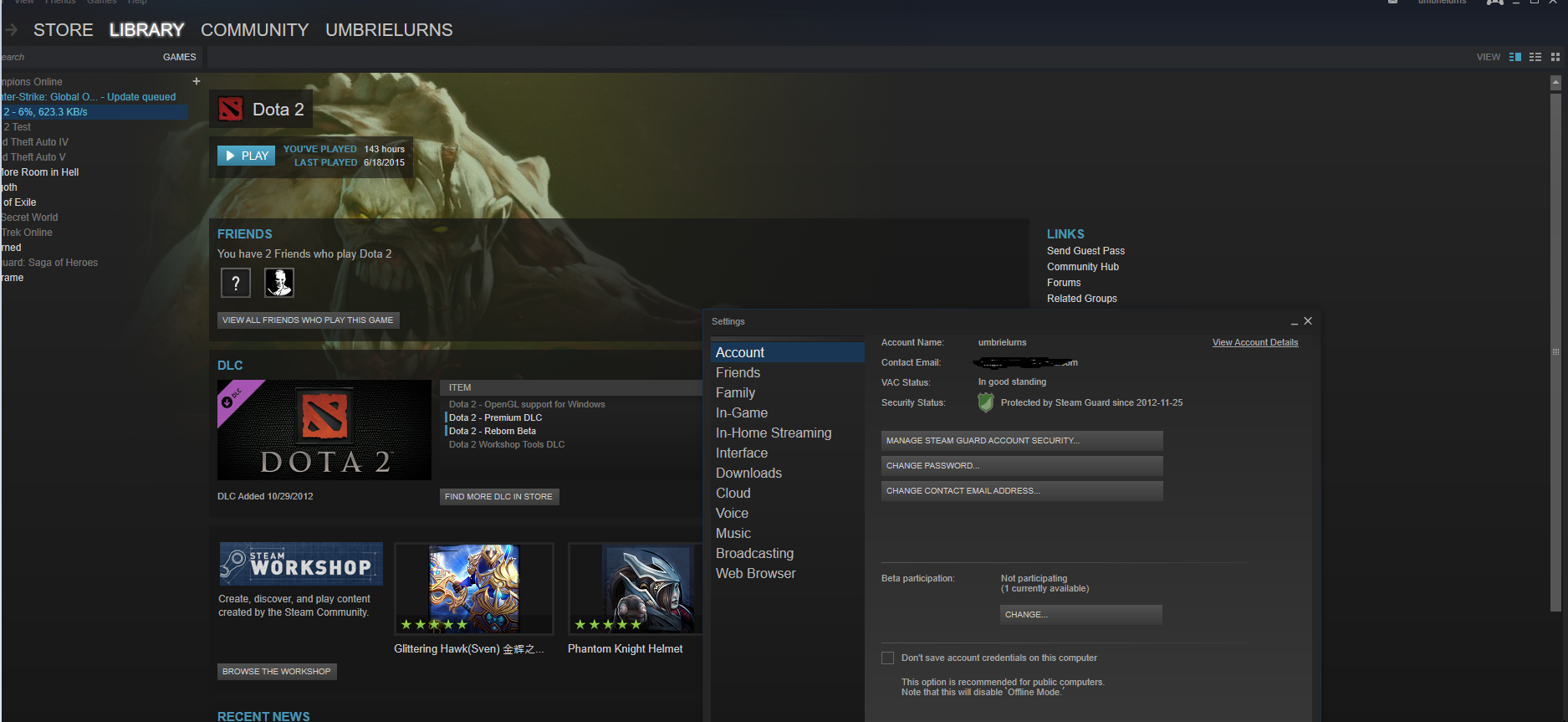Click the Dota 2 game logo icon

[x=231, y=109]
